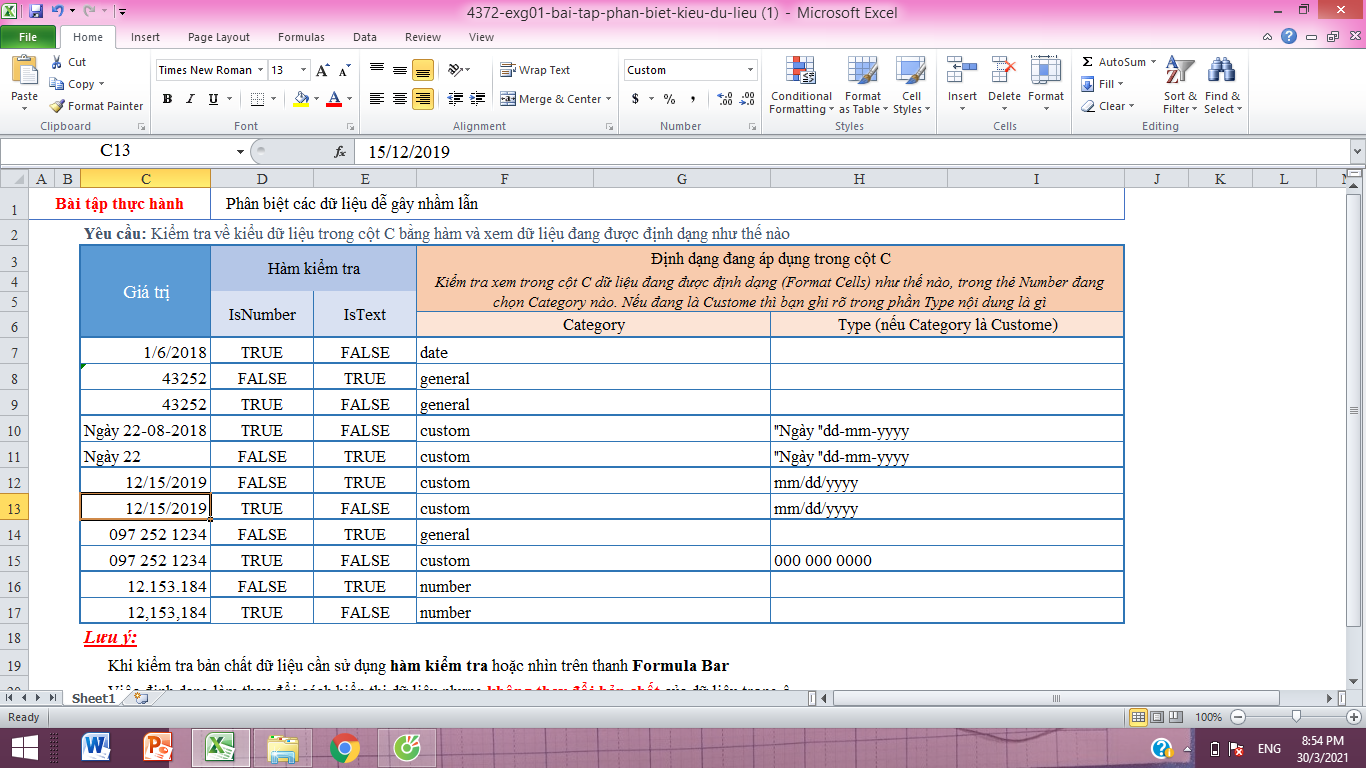
Task: Click the zoom slider in status bar
Action: 1296,717
